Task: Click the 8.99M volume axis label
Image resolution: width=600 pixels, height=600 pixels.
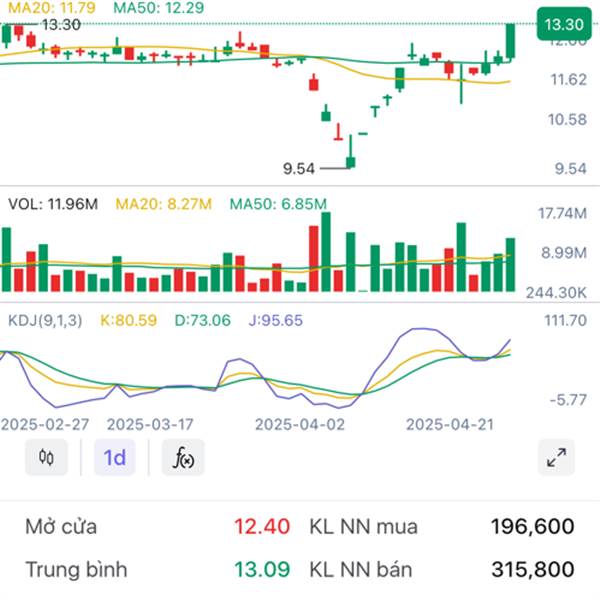Action: pyautogui.click(x=564, y=253)
